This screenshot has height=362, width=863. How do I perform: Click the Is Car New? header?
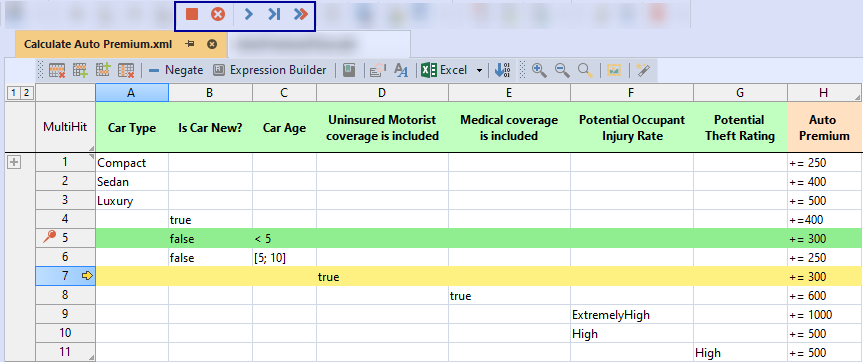pyautogui.click(x=210, y=128)
